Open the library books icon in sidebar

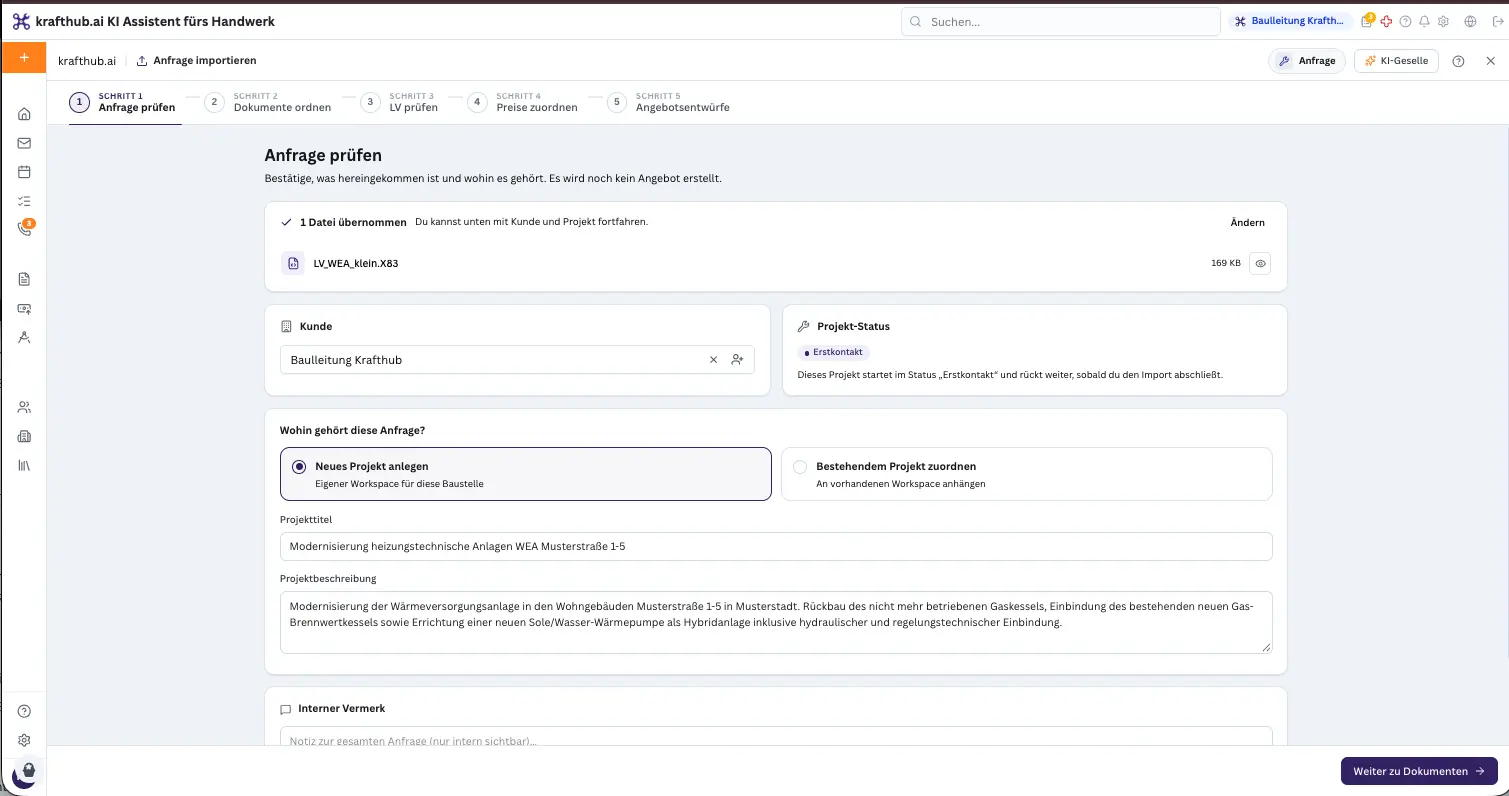[x=24, y=465]
